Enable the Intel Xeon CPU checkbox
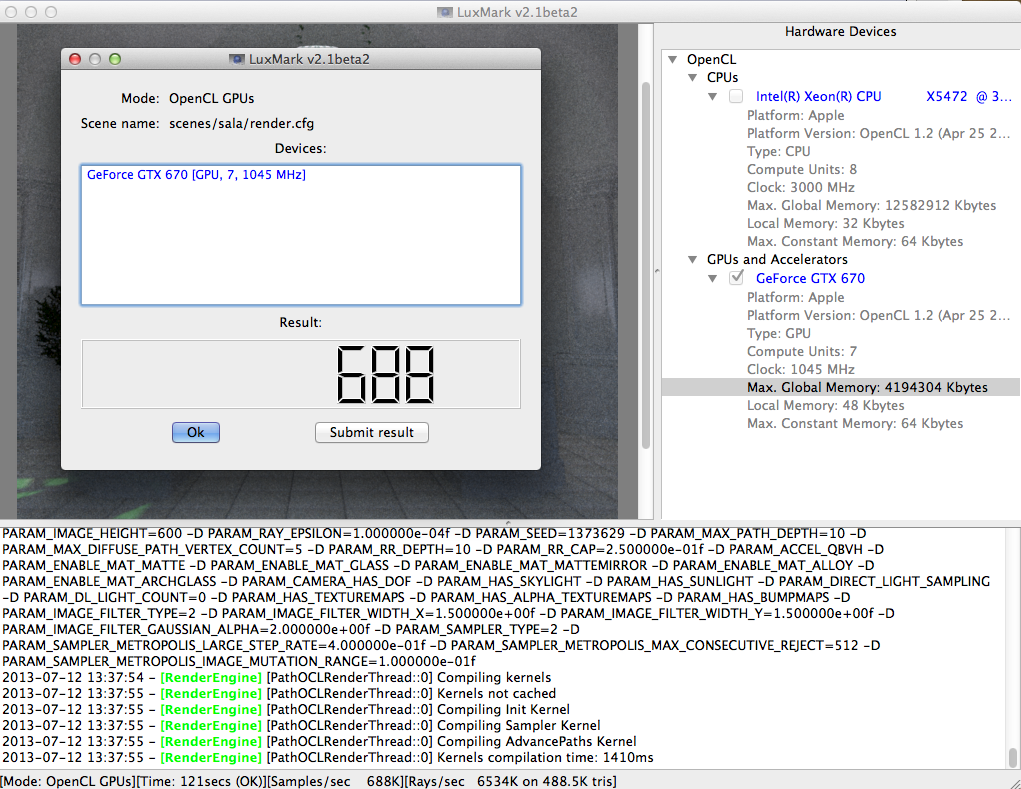The image size is (1021, 789). (736, 96)
